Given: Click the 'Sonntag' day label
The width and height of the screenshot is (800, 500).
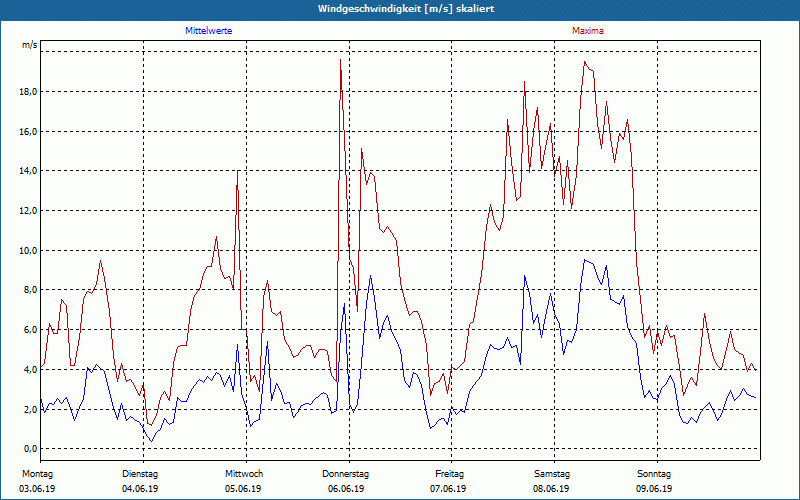Looking at the screenshot, I should coord(654,474).
